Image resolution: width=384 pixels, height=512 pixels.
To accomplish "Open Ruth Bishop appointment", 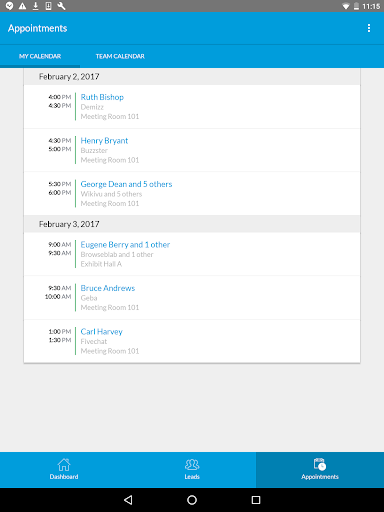I will [x=192, y=107].
